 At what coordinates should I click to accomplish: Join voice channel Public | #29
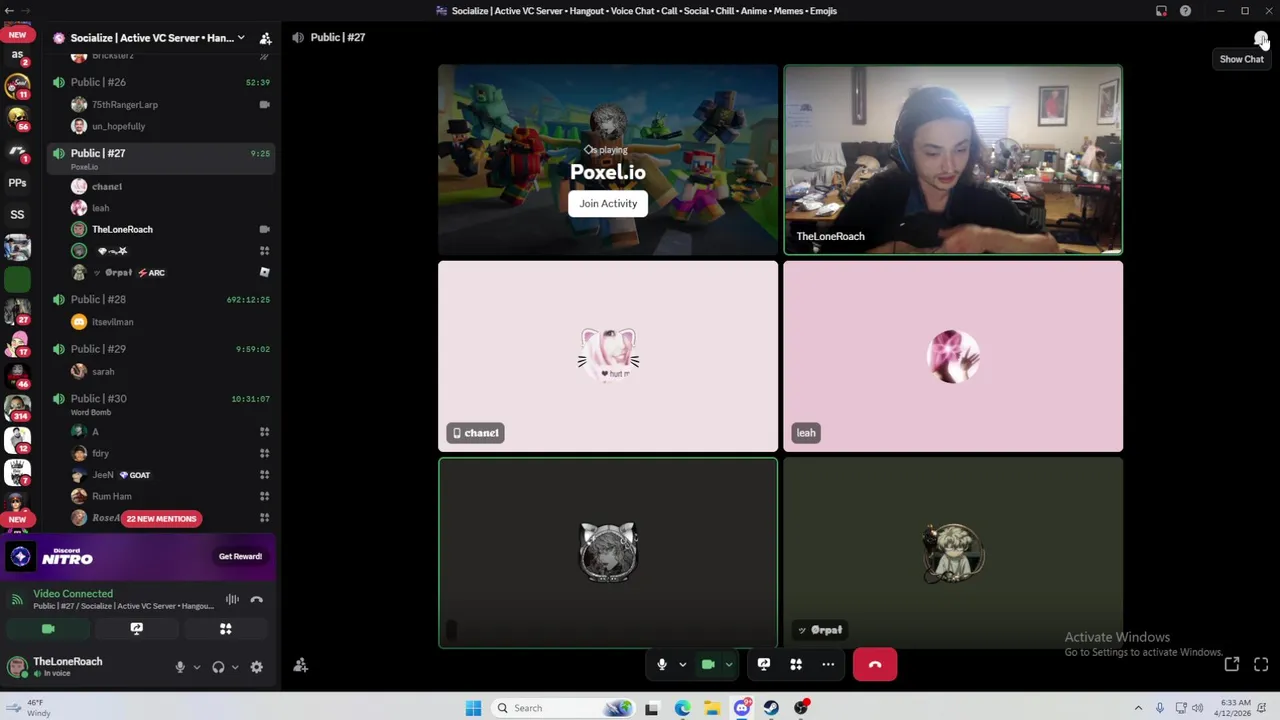(160, 349)
